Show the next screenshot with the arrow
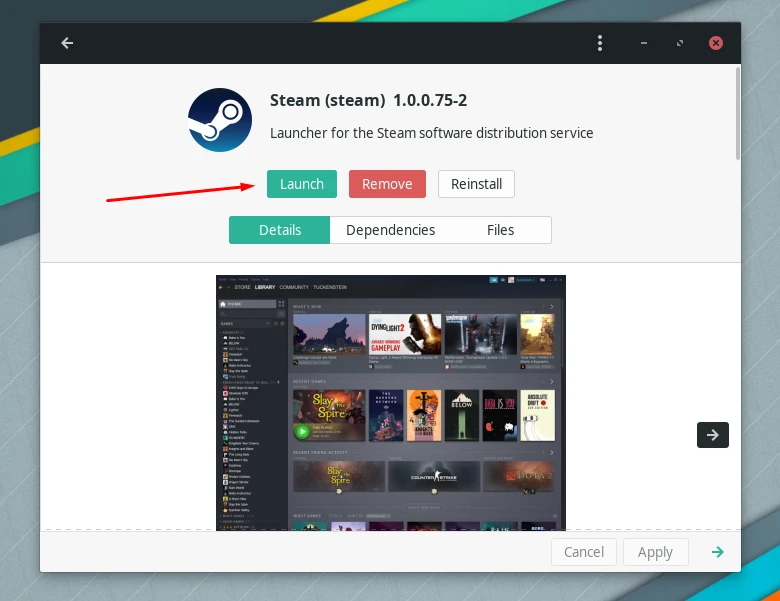The height and width of the screenshot is (601, 780). pyautogui.click(x=712, y=435)
